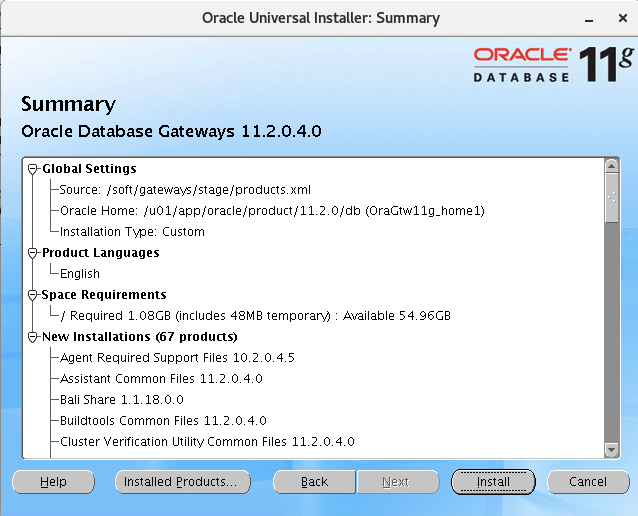Select Assistant Common Files 11.2.0.4.0
638x516 pixels.
tap(161, 379)
